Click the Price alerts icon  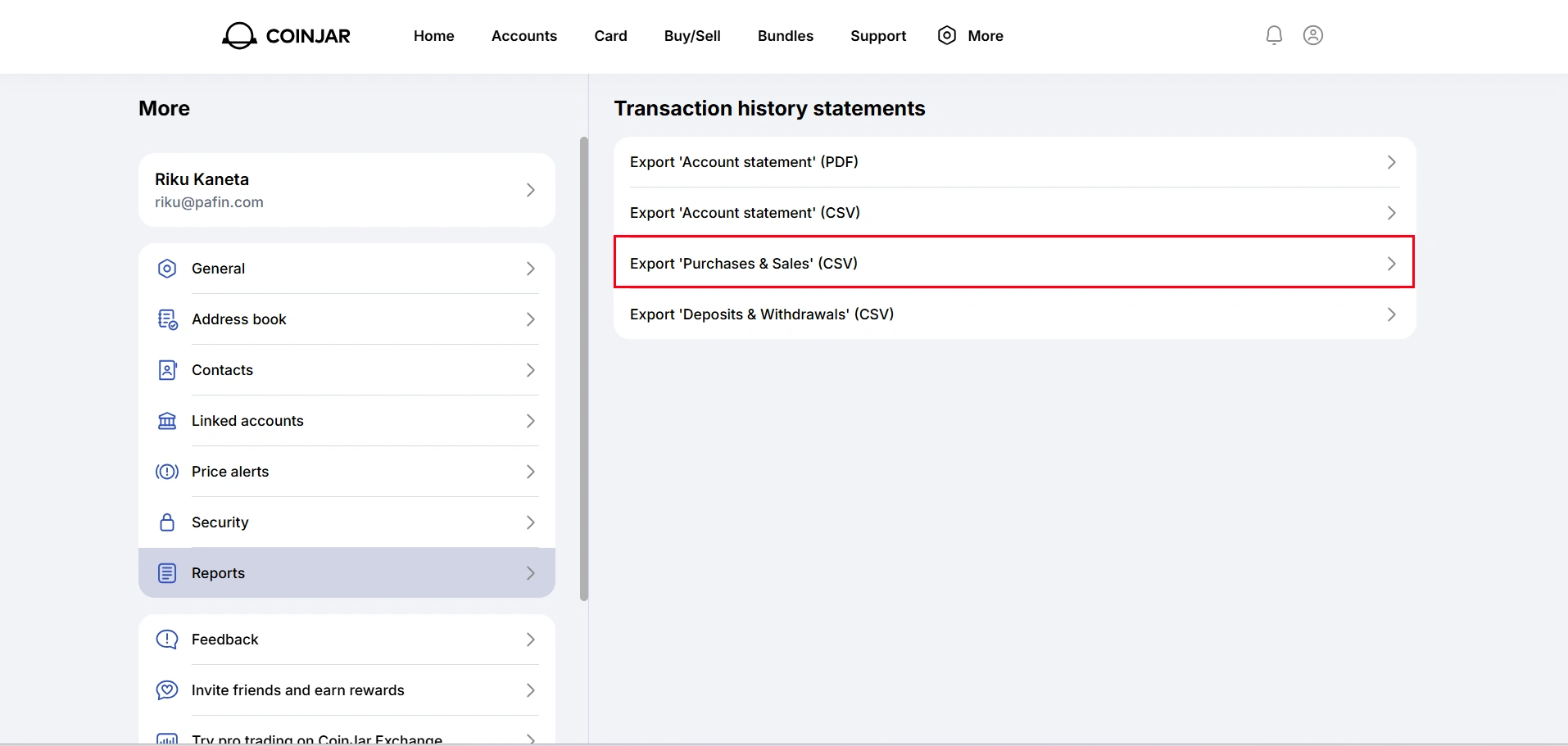(x=167, y=472)
